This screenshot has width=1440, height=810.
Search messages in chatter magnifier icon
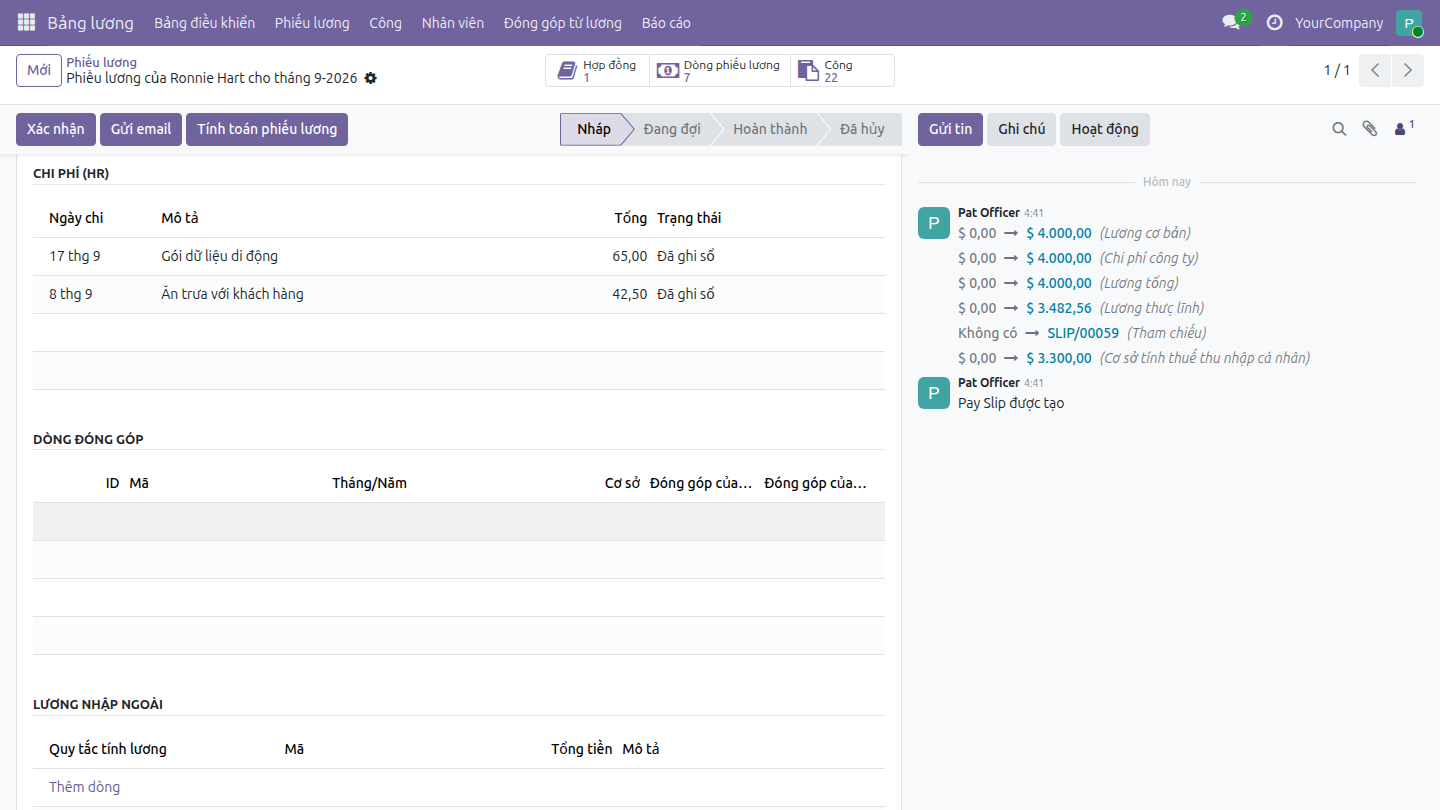1339,129
